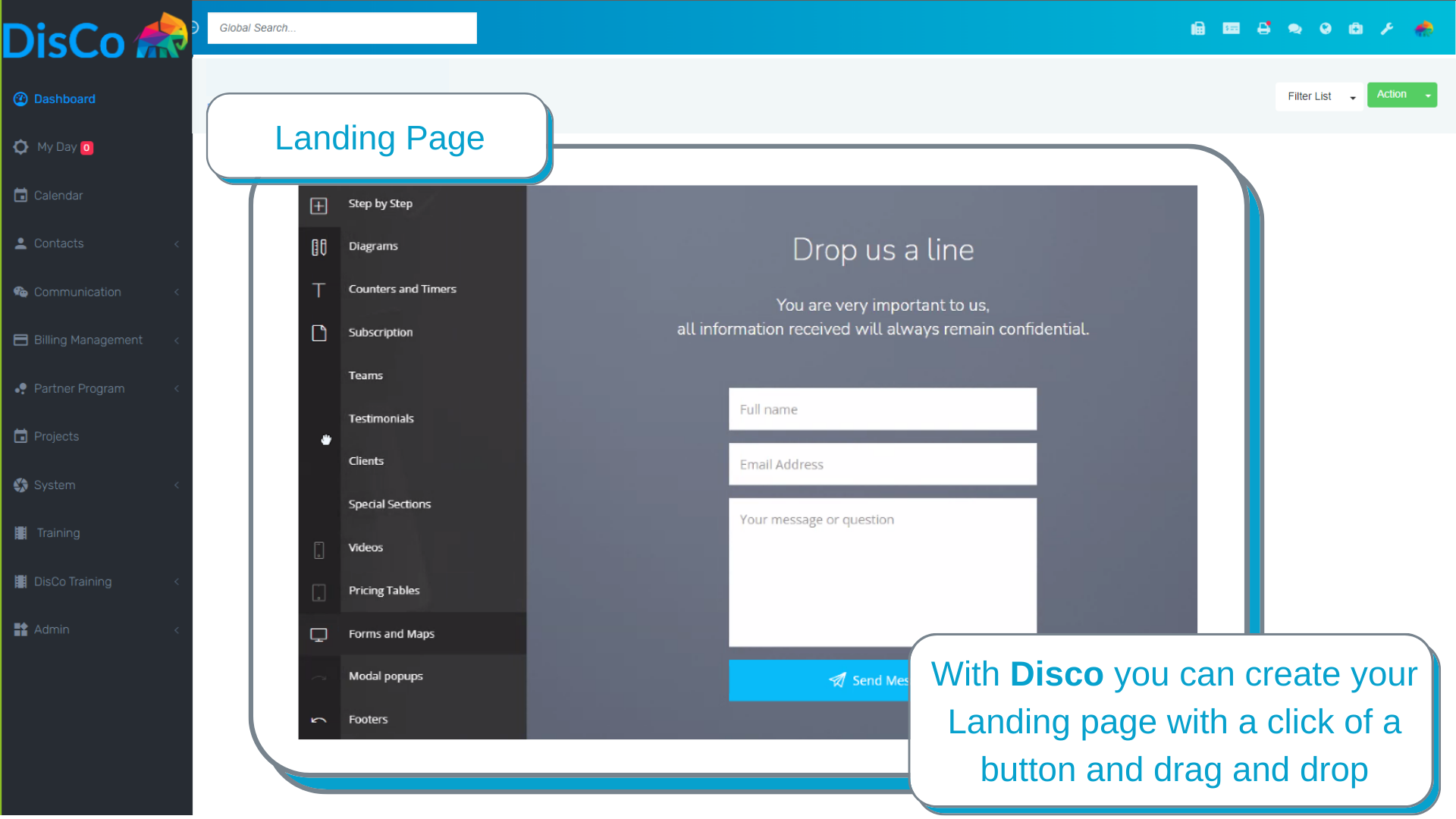Expand the Contacts sidebar chevron
The image size is (1456, 819).
click(x=177, y=243)
